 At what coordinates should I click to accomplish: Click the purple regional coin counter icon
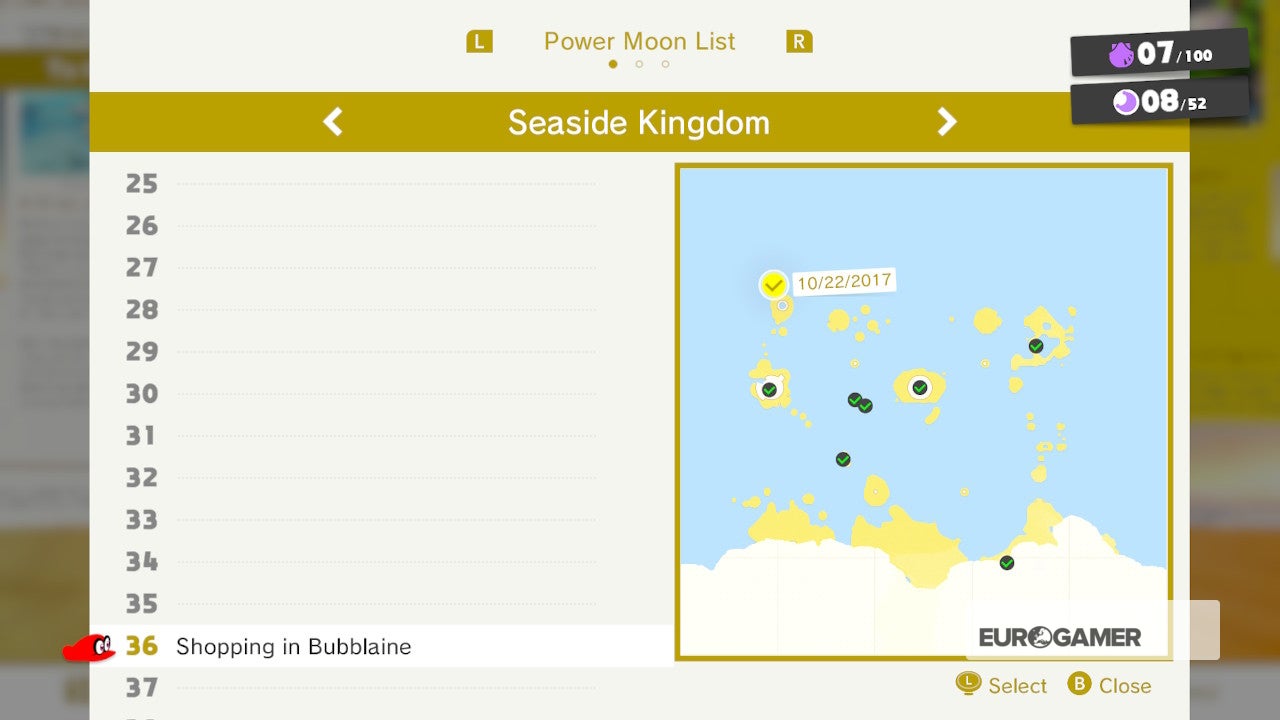[x=1121, y=55]
